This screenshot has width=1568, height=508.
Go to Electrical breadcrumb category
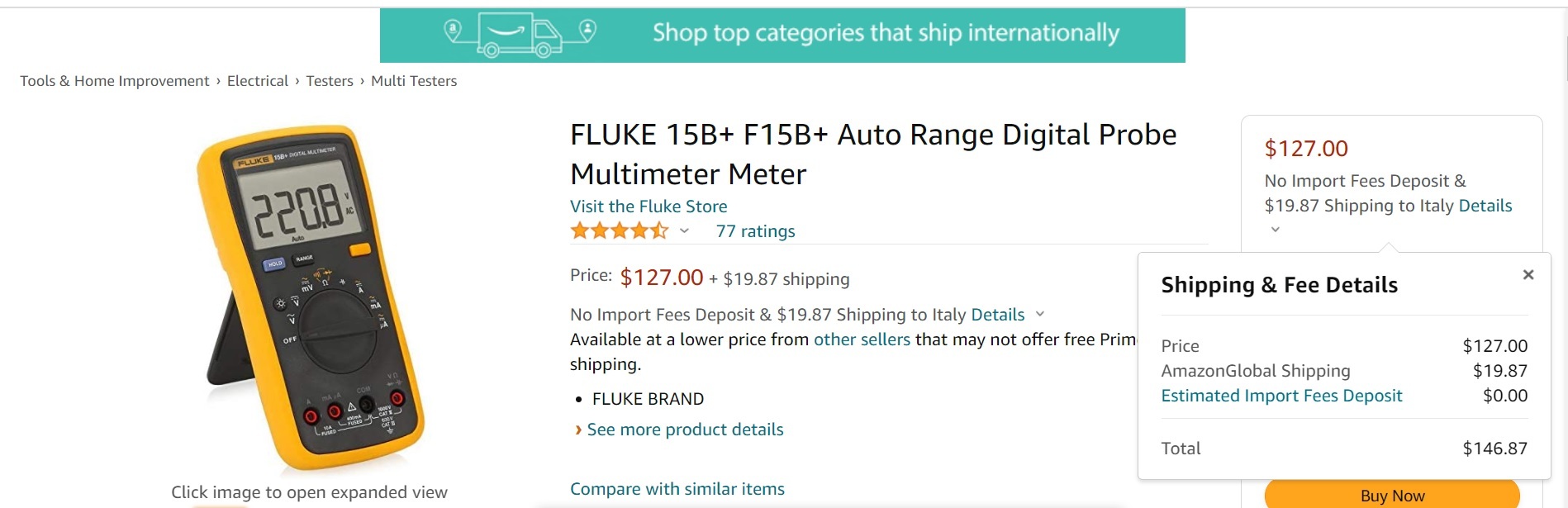pyautogui.click(x=257, y=81)
